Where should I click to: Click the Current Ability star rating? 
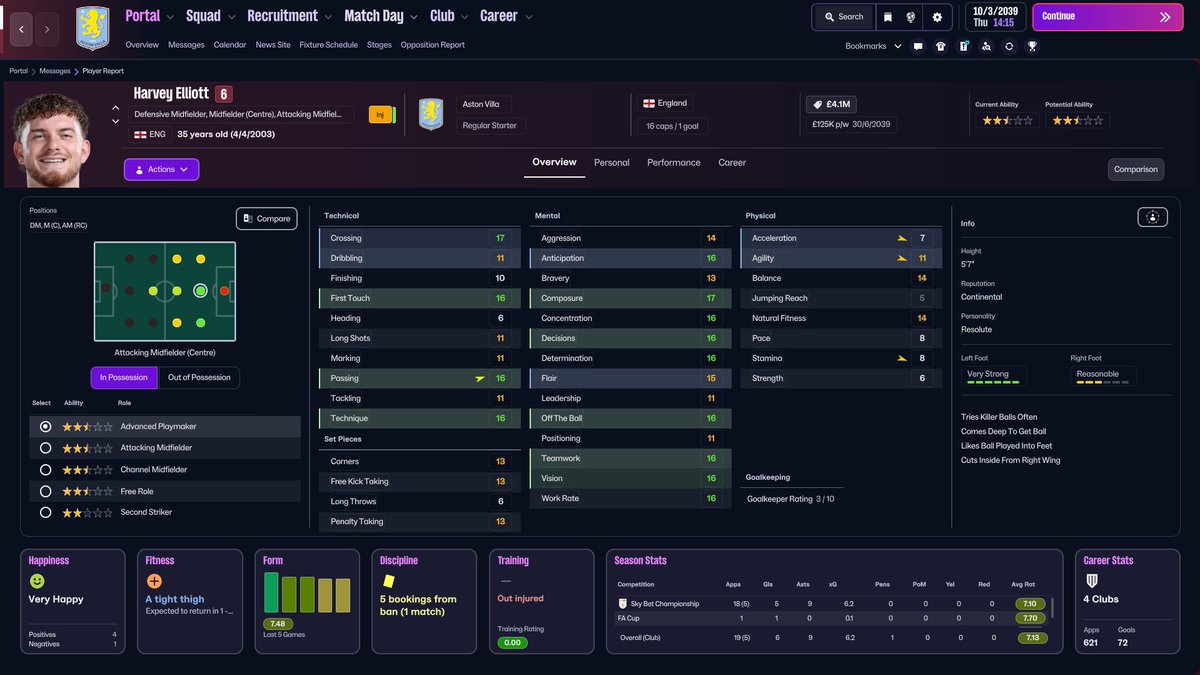point(1007,120)
